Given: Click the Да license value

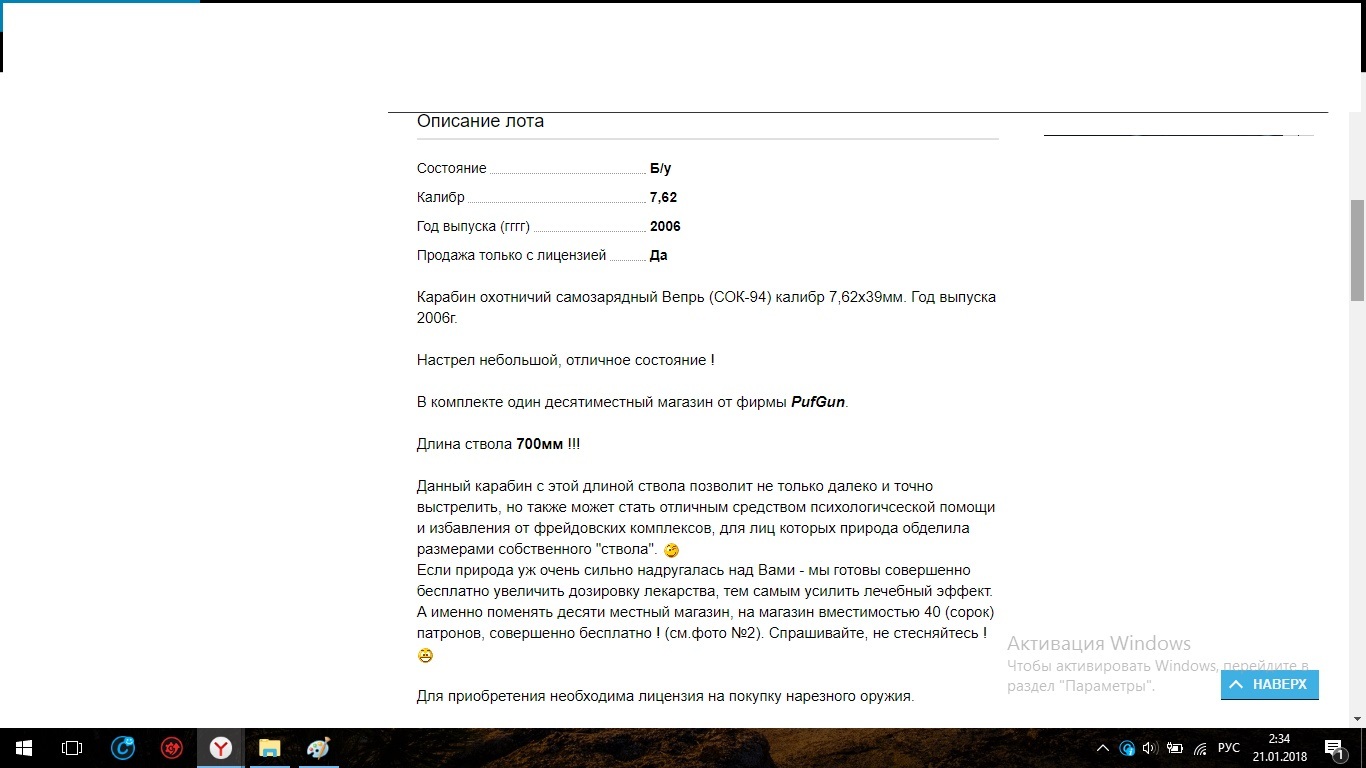Looking at the screenshot, I should (658, 256).
